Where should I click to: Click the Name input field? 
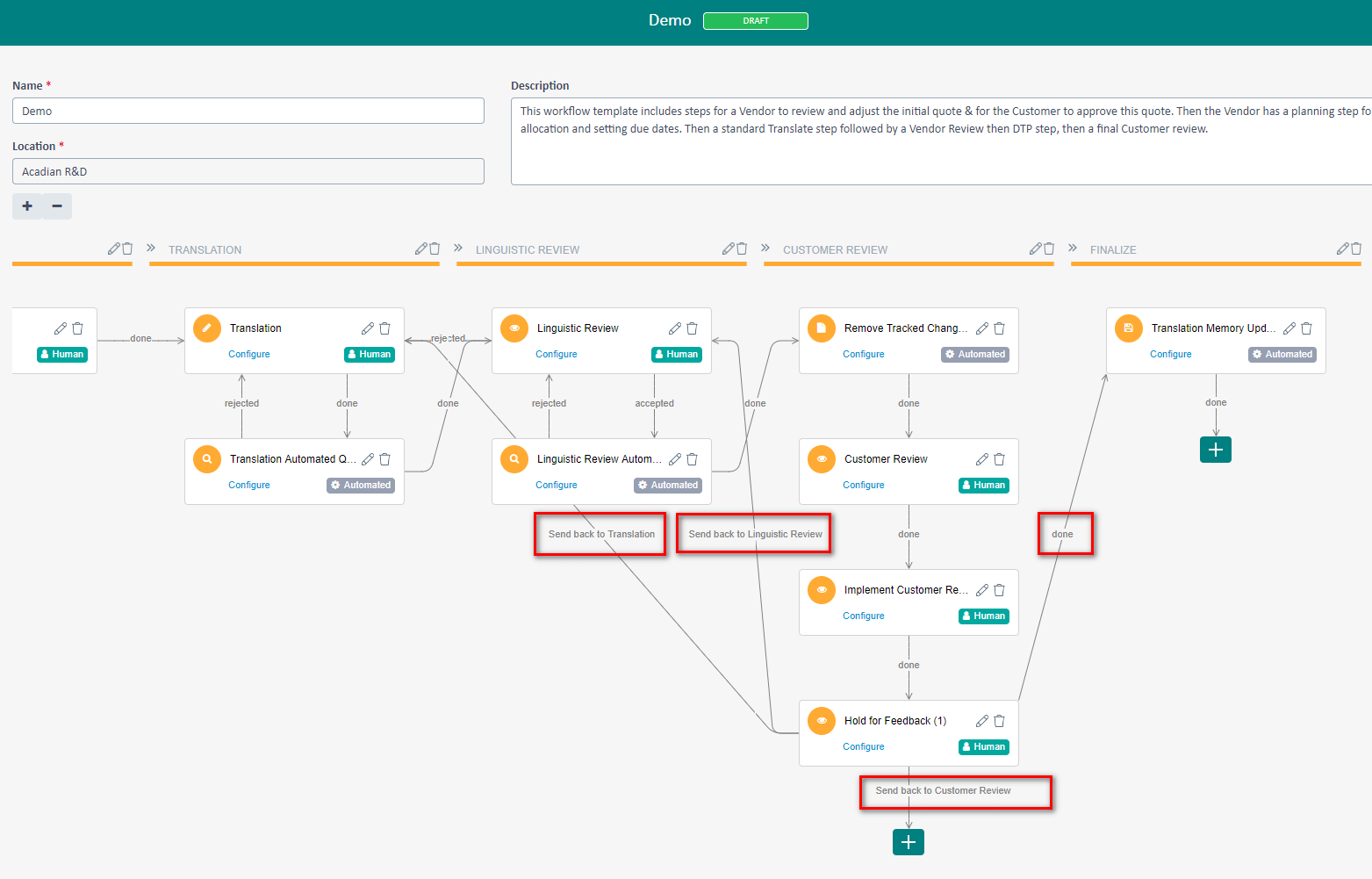click(x=248, y=111)
